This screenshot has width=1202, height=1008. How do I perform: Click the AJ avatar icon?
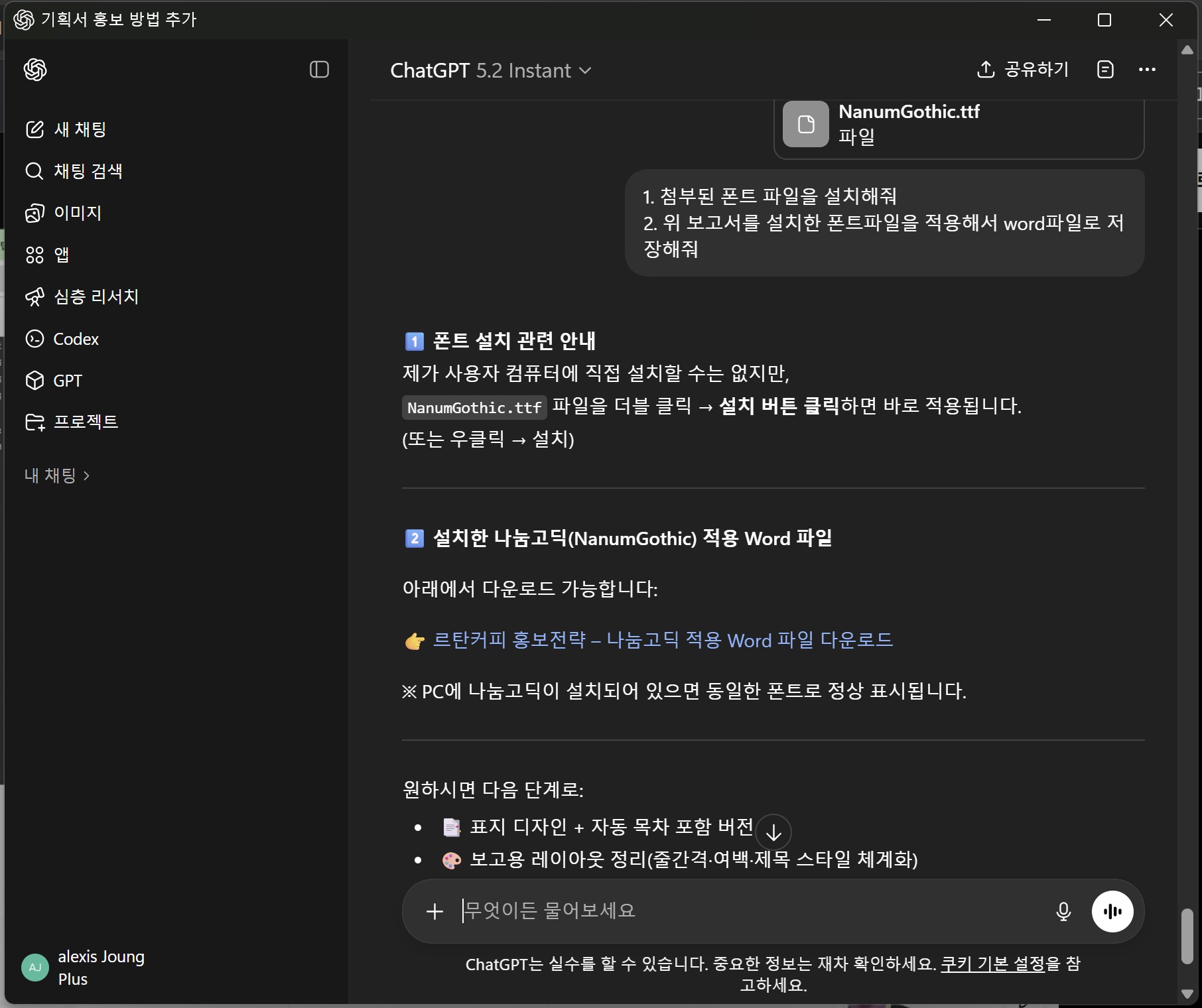click(35, 968)
